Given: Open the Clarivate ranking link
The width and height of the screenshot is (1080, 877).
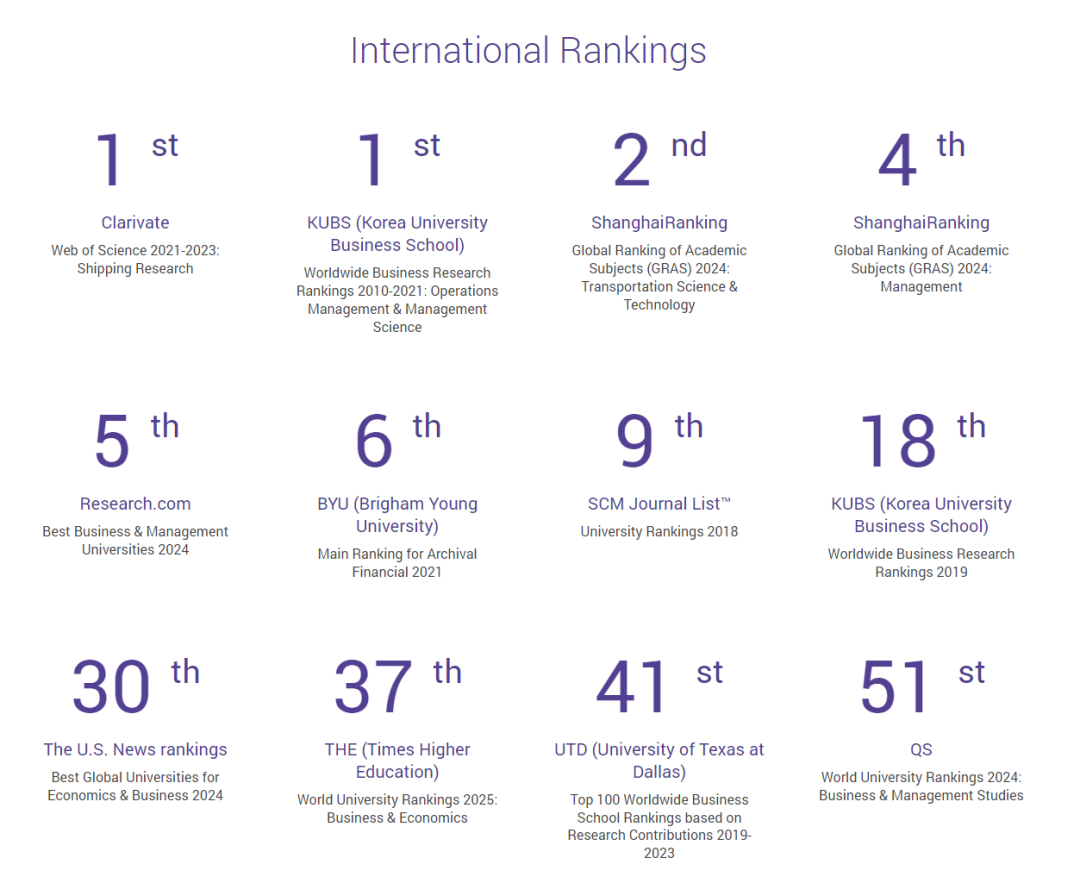Looking at the screenshot, I should tap(135, 223).
